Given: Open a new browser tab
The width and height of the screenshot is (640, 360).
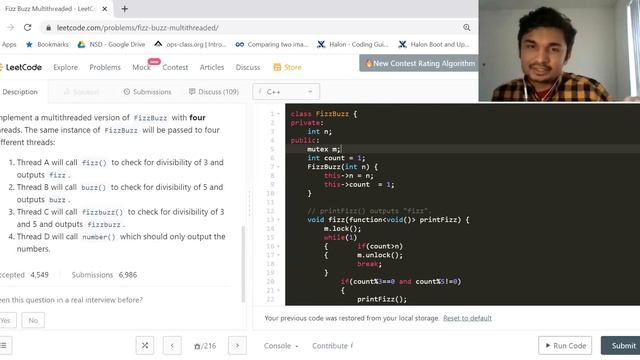Looking at the screenshot, I should tap(124, 9).
